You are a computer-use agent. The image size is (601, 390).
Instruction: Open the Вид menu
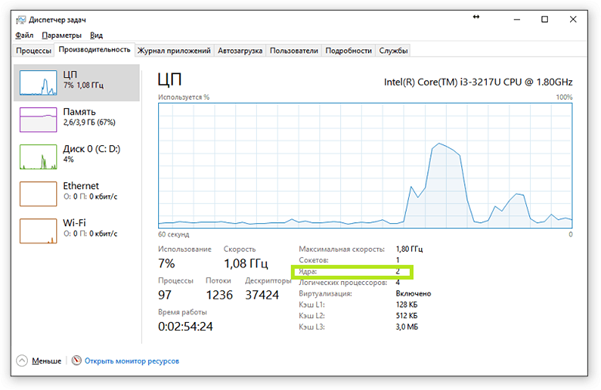[x=96, y=35]
